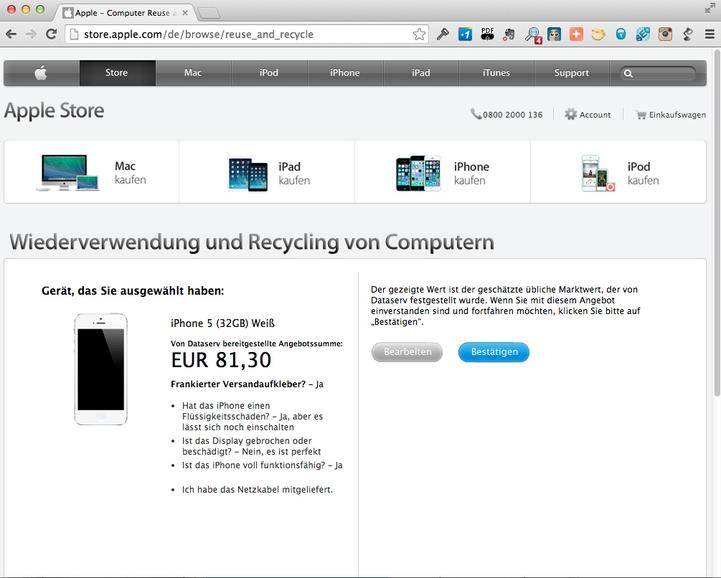Toggle fullscreen with the window arrows icon
Viewport: 721px width, 578px height.
(x=710, y=8)
